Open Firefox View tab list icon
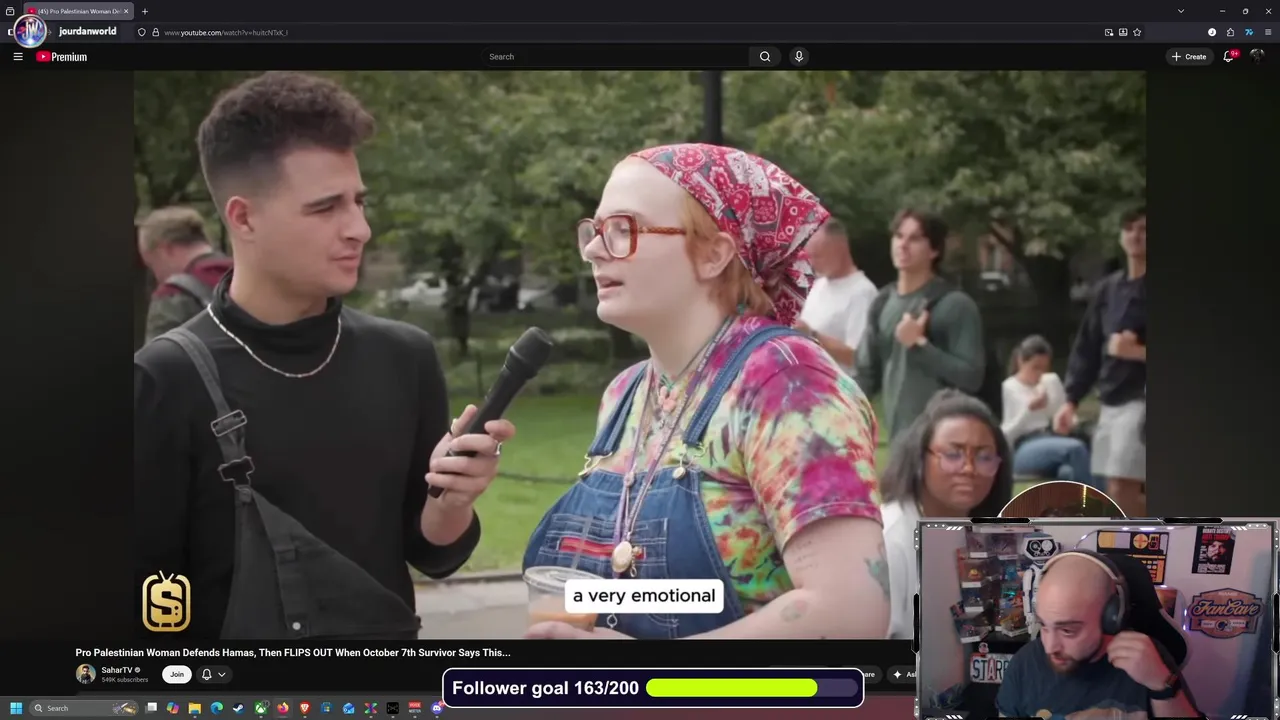Viewport: 1280px width, 720px height. pyautogui.click(x=10, y=11)
